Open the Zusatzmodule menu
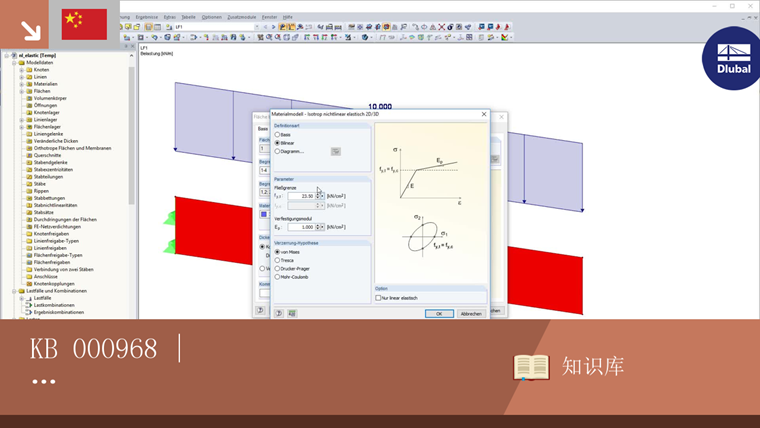Viewport: 760px width, 428px height. point(241,17)
